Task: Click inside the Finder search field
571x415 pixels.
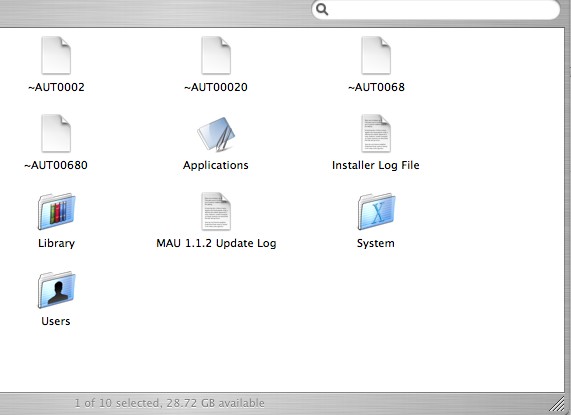Action: pos(436,10)
